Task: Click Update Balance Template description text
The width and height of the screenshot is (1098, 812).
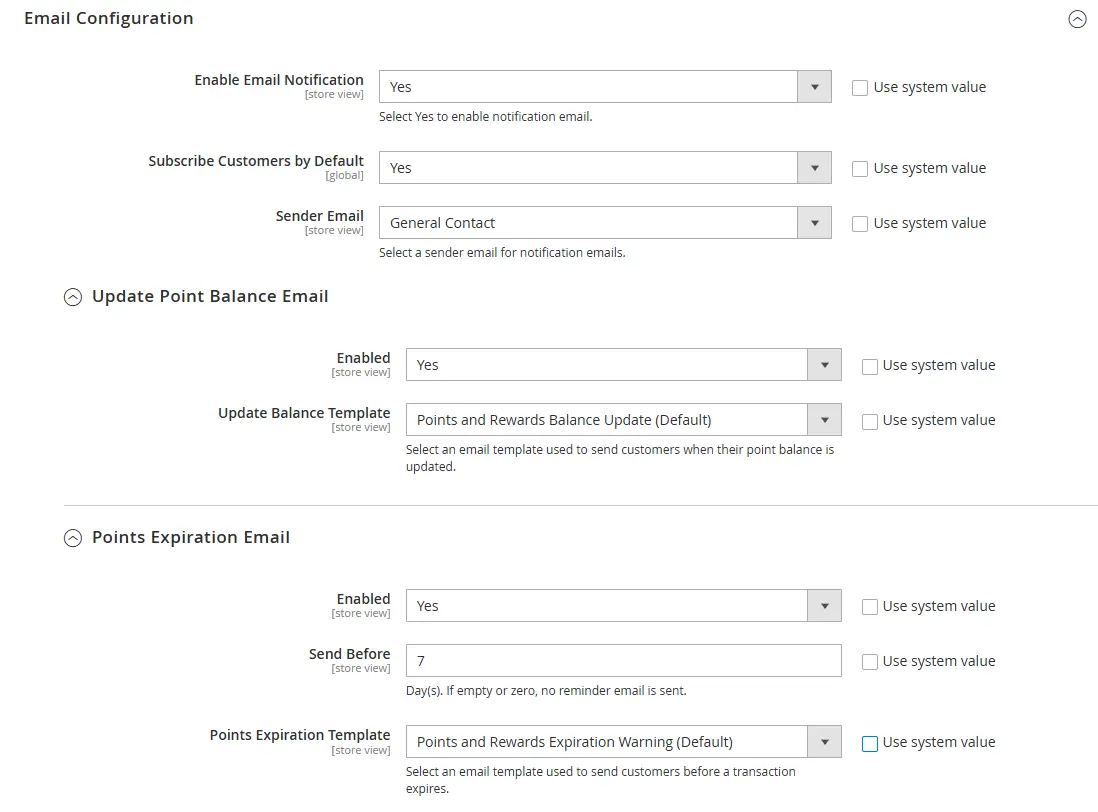Action: tap(620, 458)
